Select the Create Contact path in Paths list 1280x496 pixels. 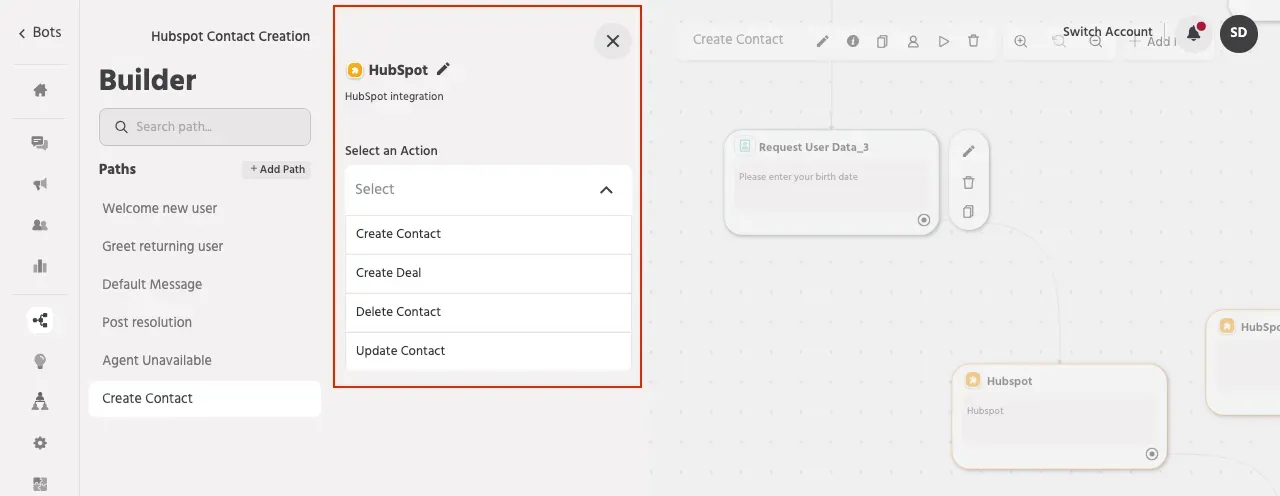coord(205,398)
